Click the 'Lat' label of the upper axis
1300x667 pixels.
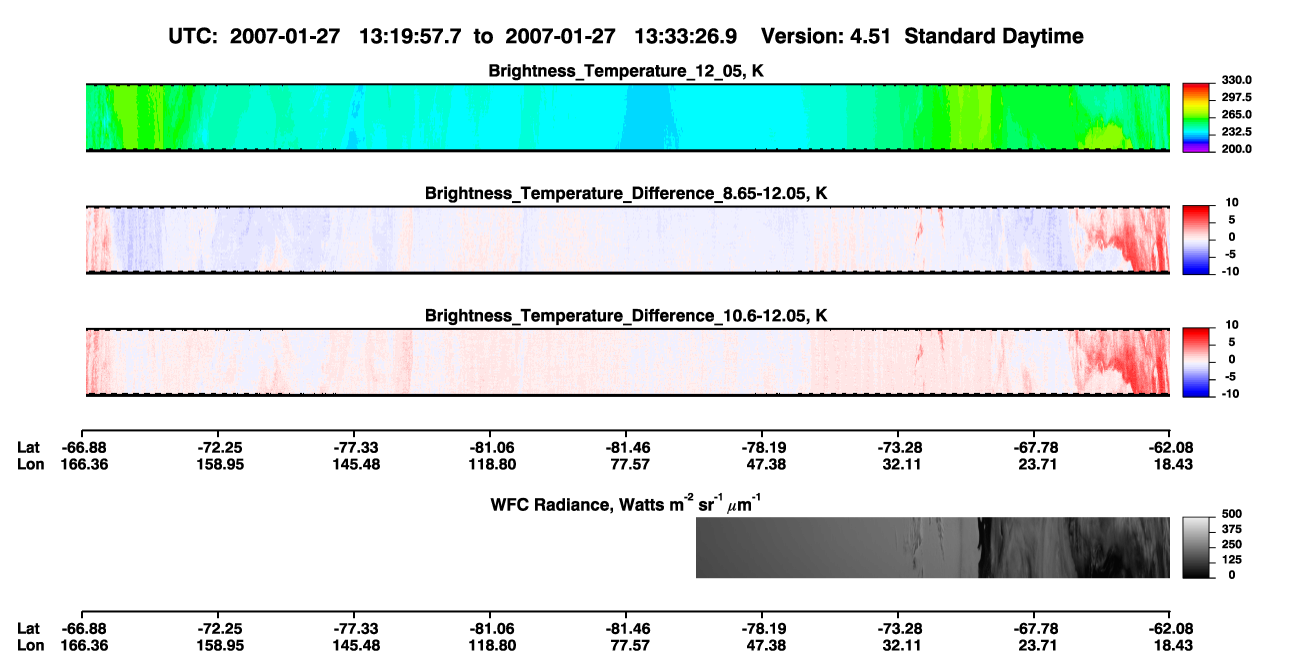click(x=29, y=447)
